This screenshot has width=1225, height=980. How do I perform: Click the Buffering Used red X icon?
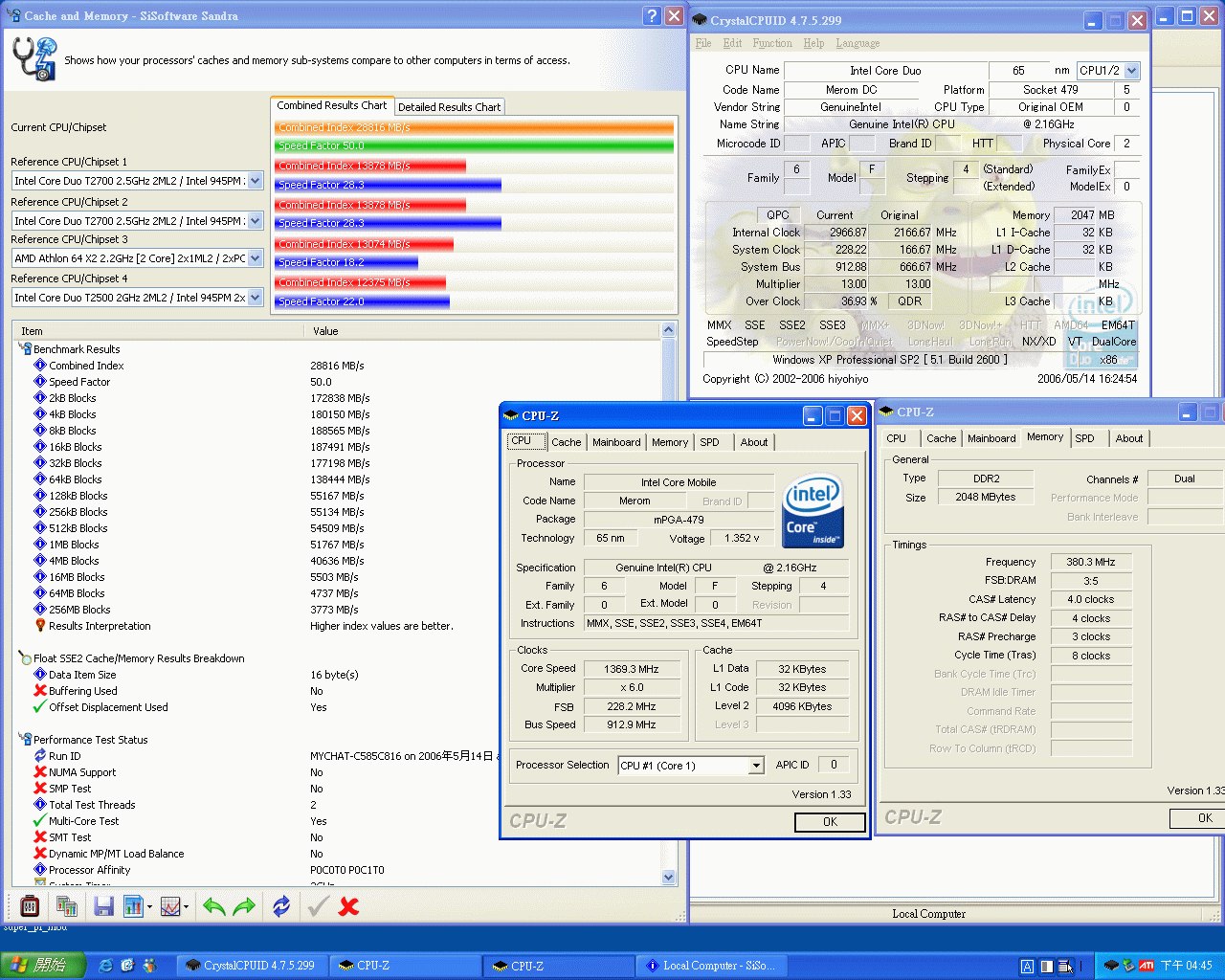pyautogui.click(x=40, y=690)
